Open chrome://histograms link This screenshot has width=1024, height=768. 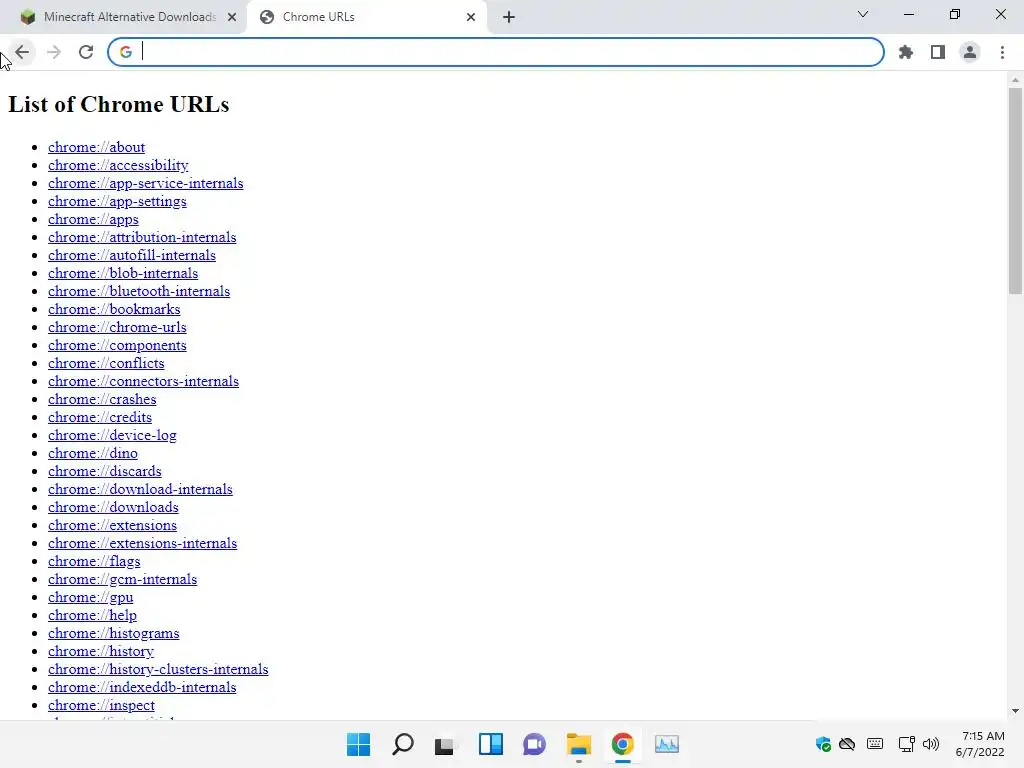pos(113,633)
